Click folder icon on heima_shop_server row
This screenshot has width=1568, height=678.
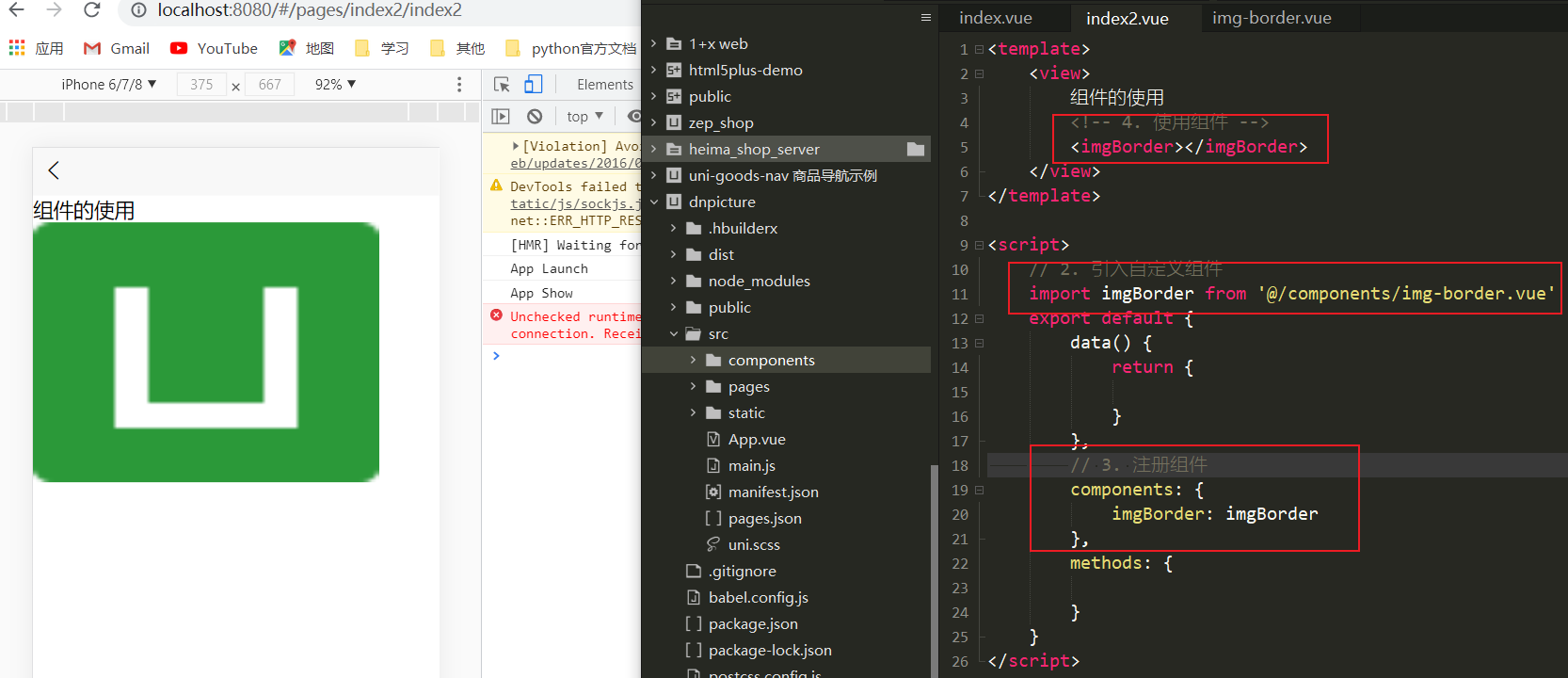916,149
